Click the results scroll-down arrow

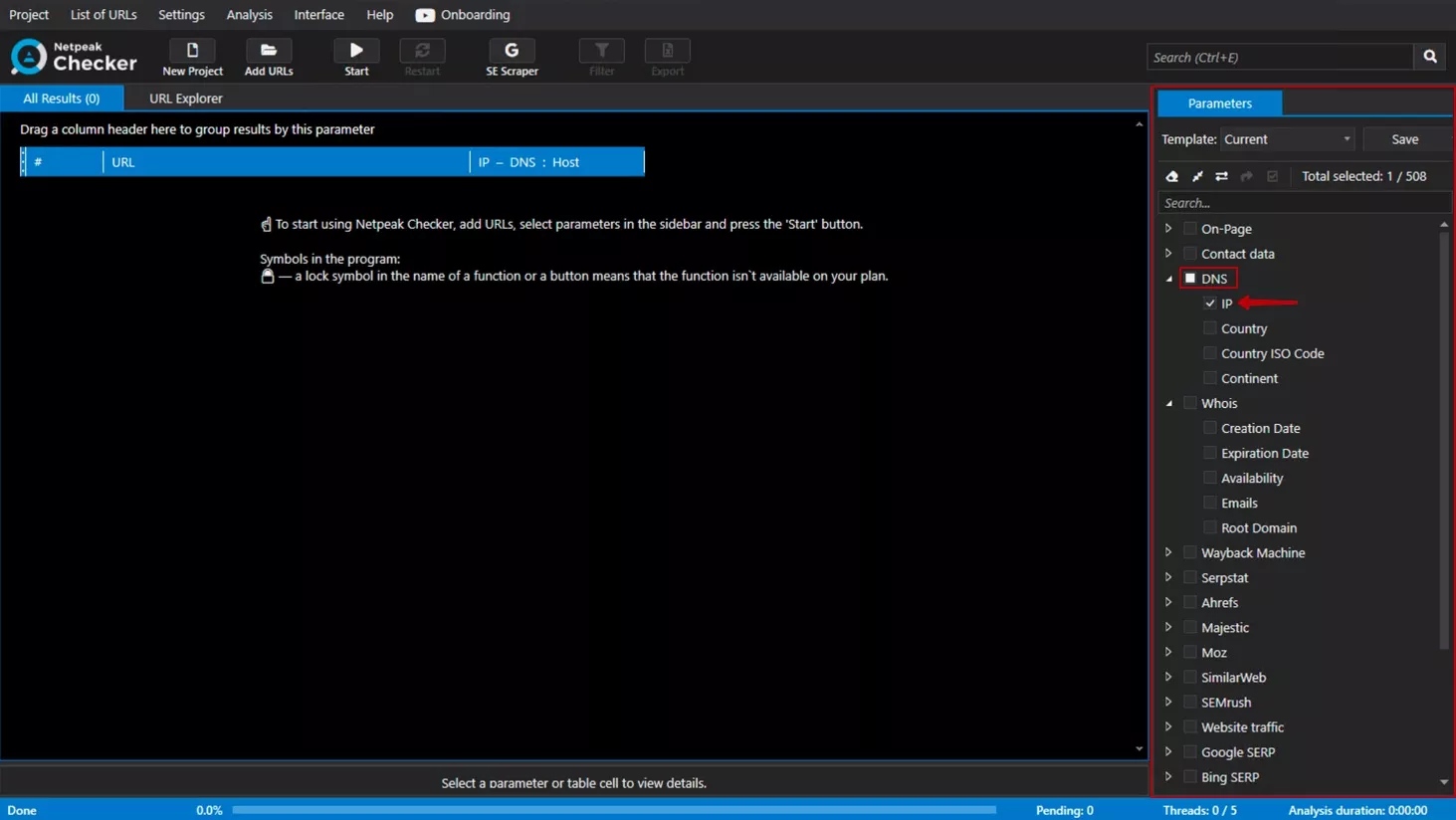pyautogui.click(x=1140, y=749)
